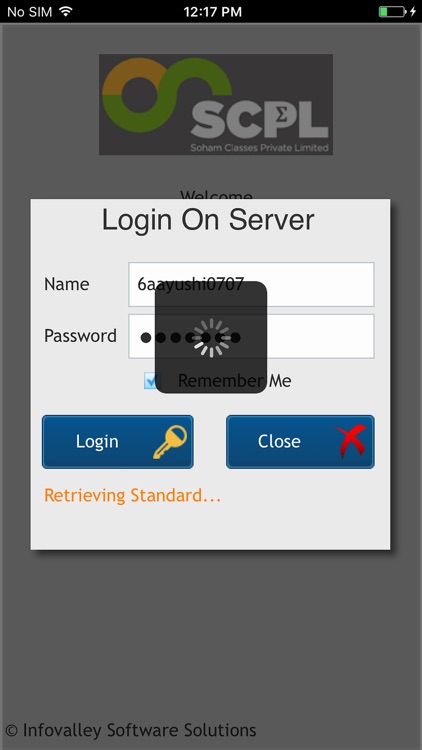Focus the Name input field

[x=251, y=284]
